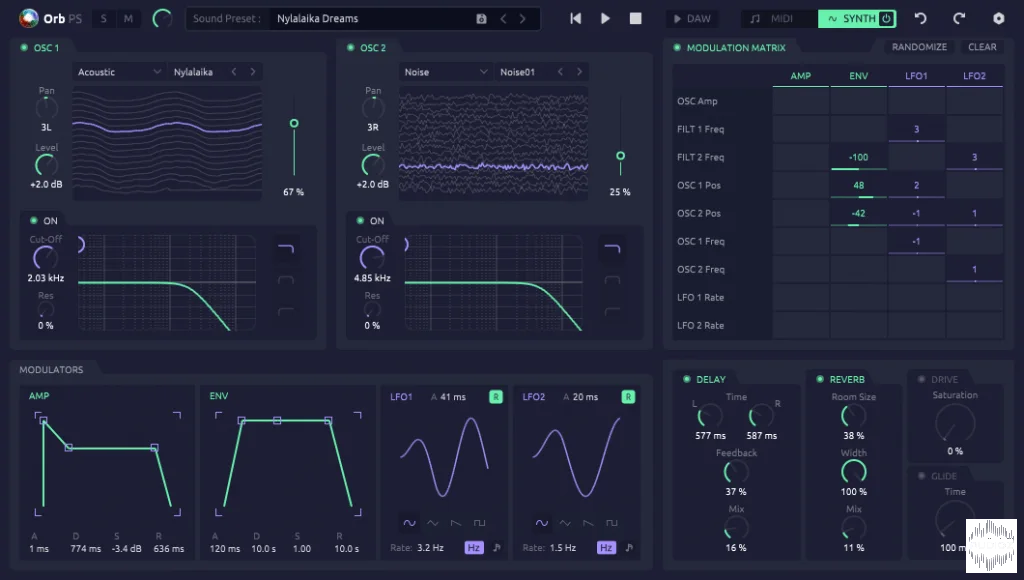
Task: Select the sine waveform for LFO1
Action: click(x=409, y=523)
